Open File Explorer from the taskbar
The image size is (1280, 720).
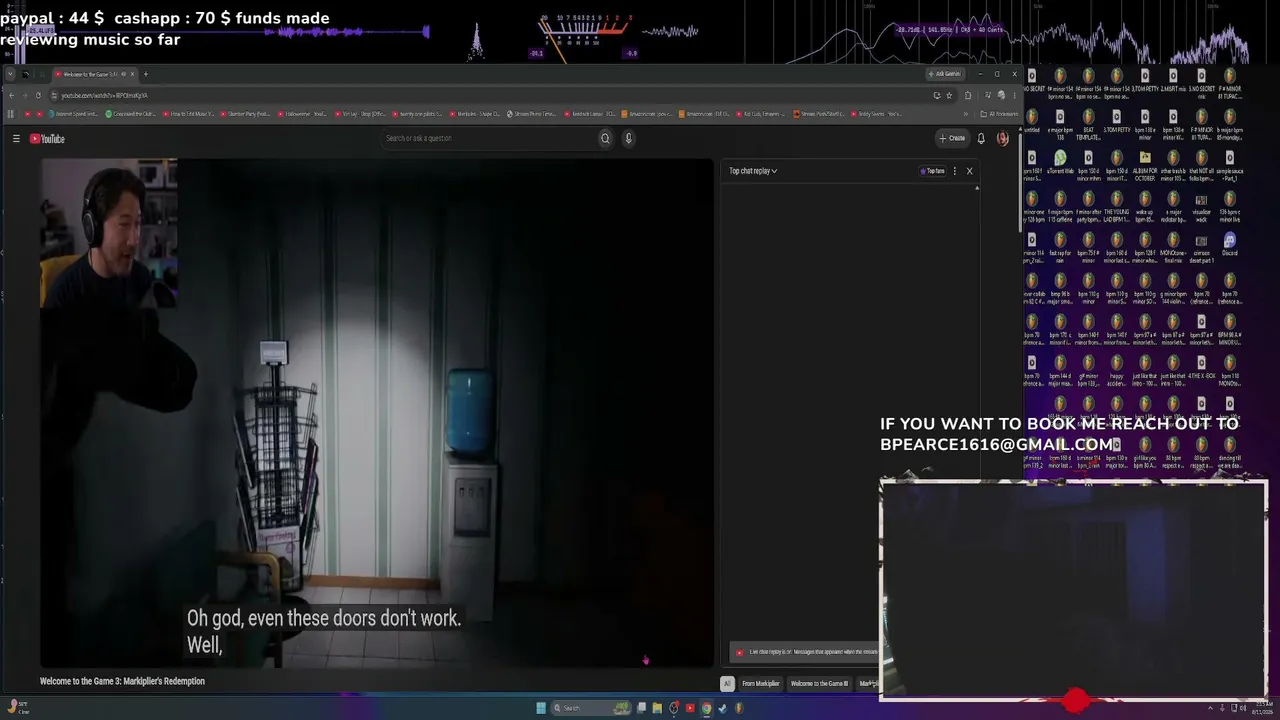pyautogui.click(x=657, y=708)
